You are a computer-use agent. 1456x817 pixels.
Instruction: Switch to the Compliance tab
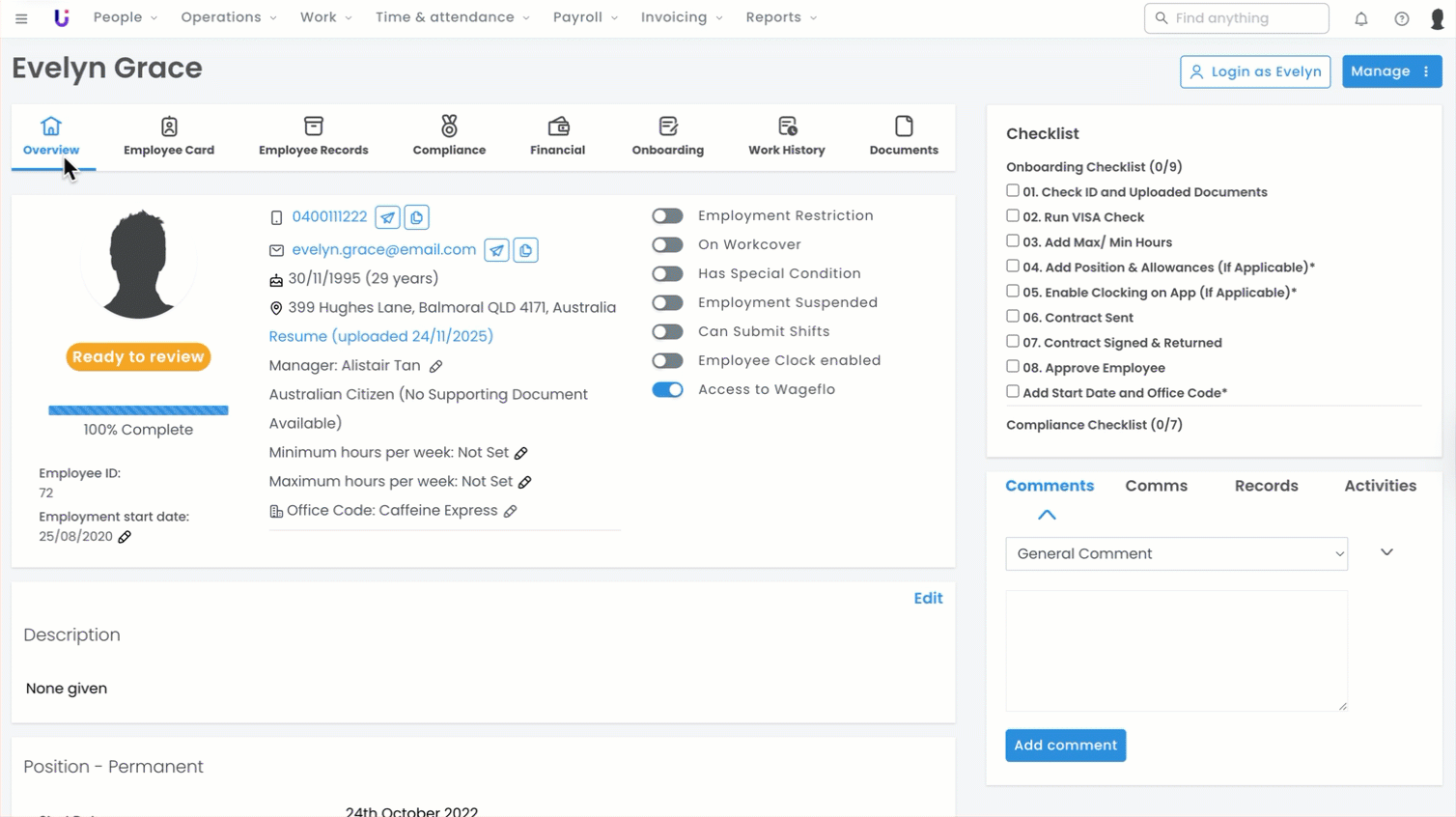[449, 136]
